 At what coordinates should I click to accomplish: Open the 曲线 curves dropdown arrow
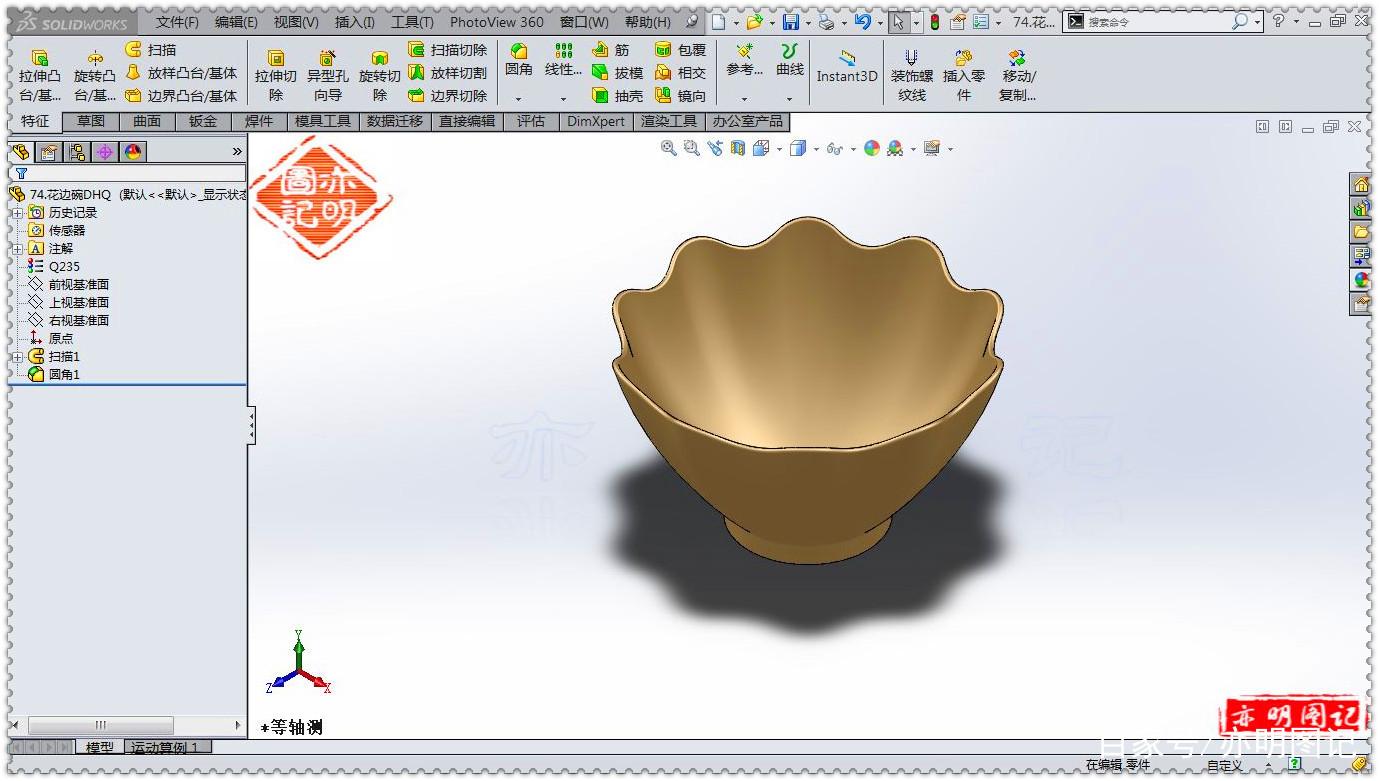click(789, 99)
